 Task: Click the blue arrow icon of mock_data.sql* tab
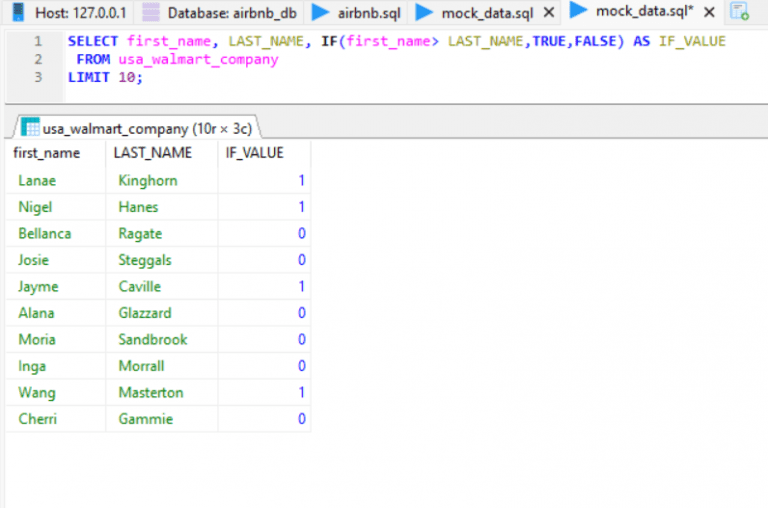(x=578, y=10)
